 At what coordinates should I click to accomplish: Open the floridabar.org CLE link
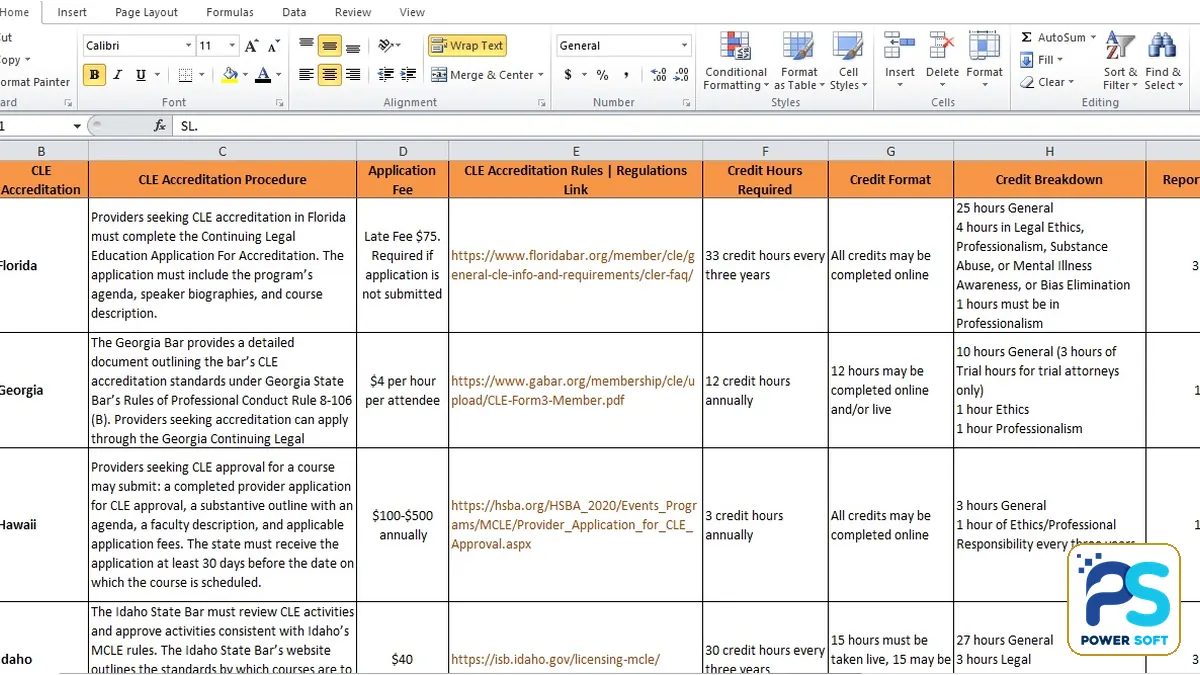(x=572, y=265)
